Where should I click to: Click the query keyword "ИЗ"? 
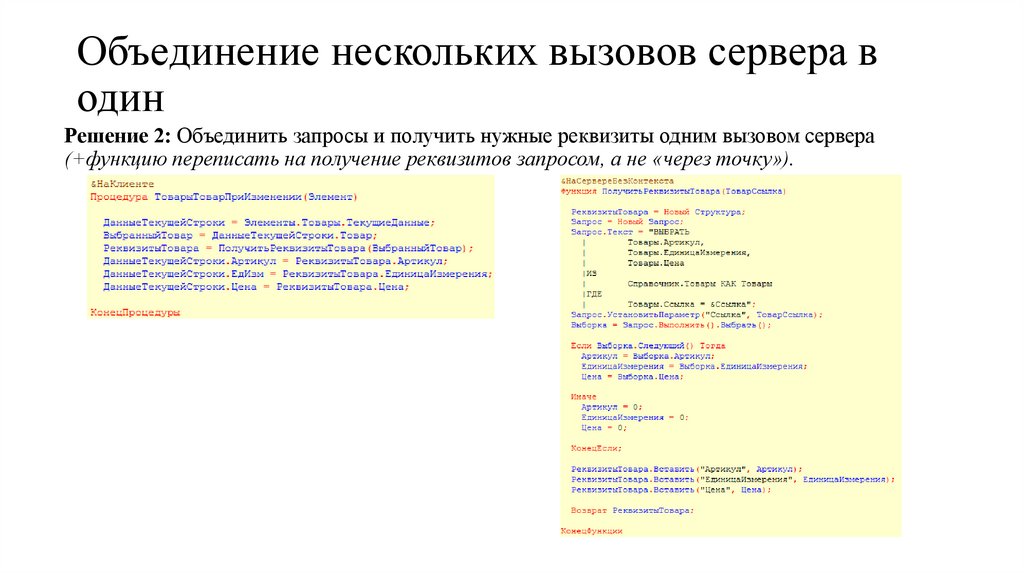(x=591, y=274)
